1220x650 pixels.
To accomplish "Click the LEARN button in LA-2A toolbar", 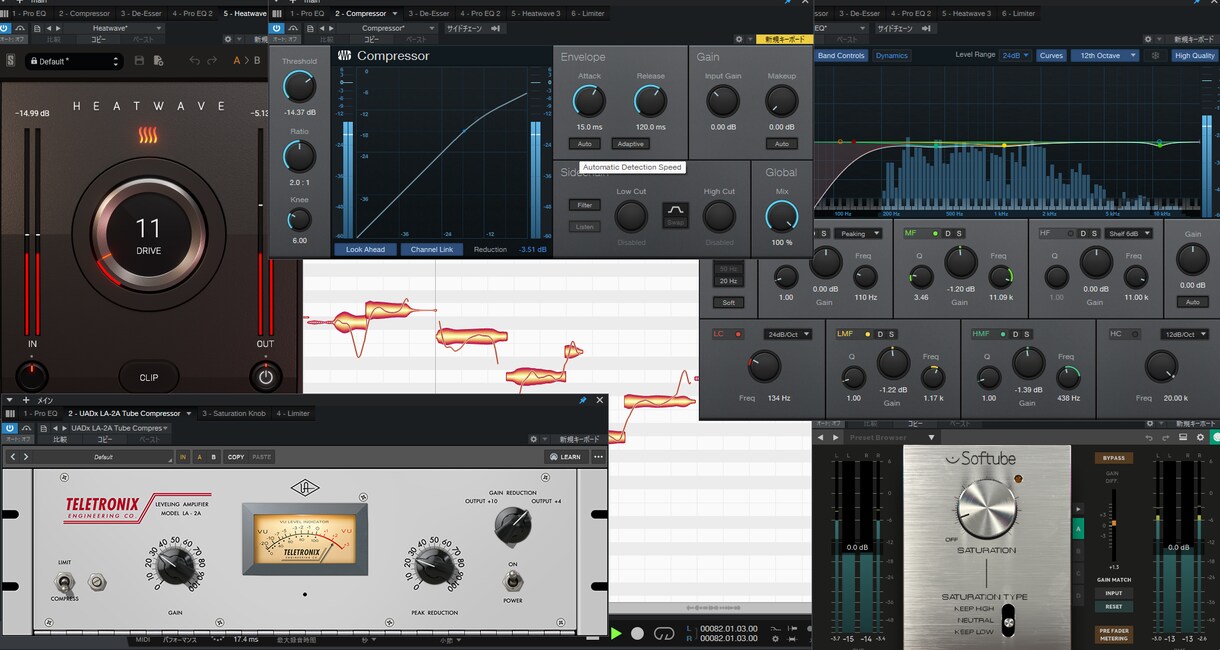I will (565, 457).
